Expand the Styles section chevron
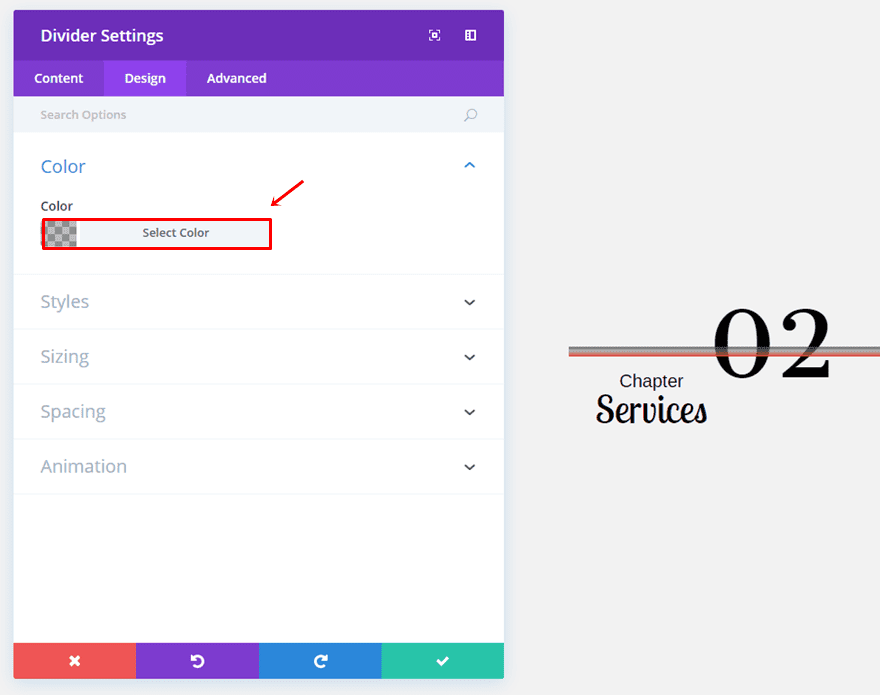The image size is (880, 695). pos(470,302)
